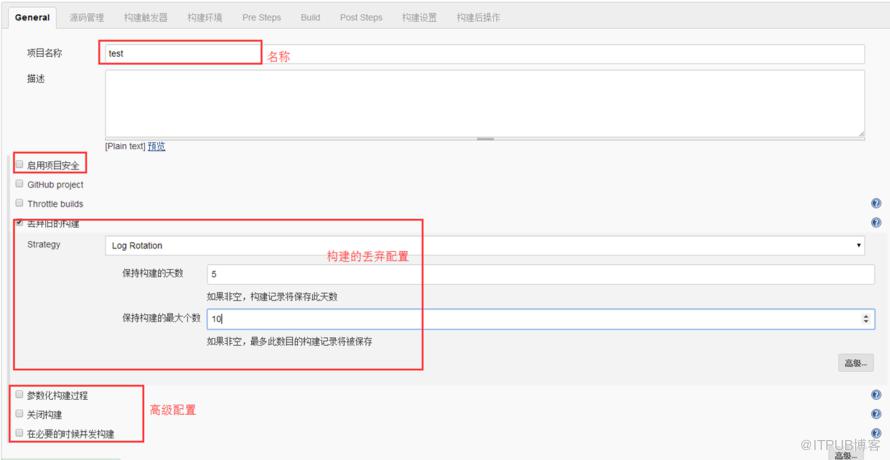Click 高级 button in discard builds section

point(856,363)
